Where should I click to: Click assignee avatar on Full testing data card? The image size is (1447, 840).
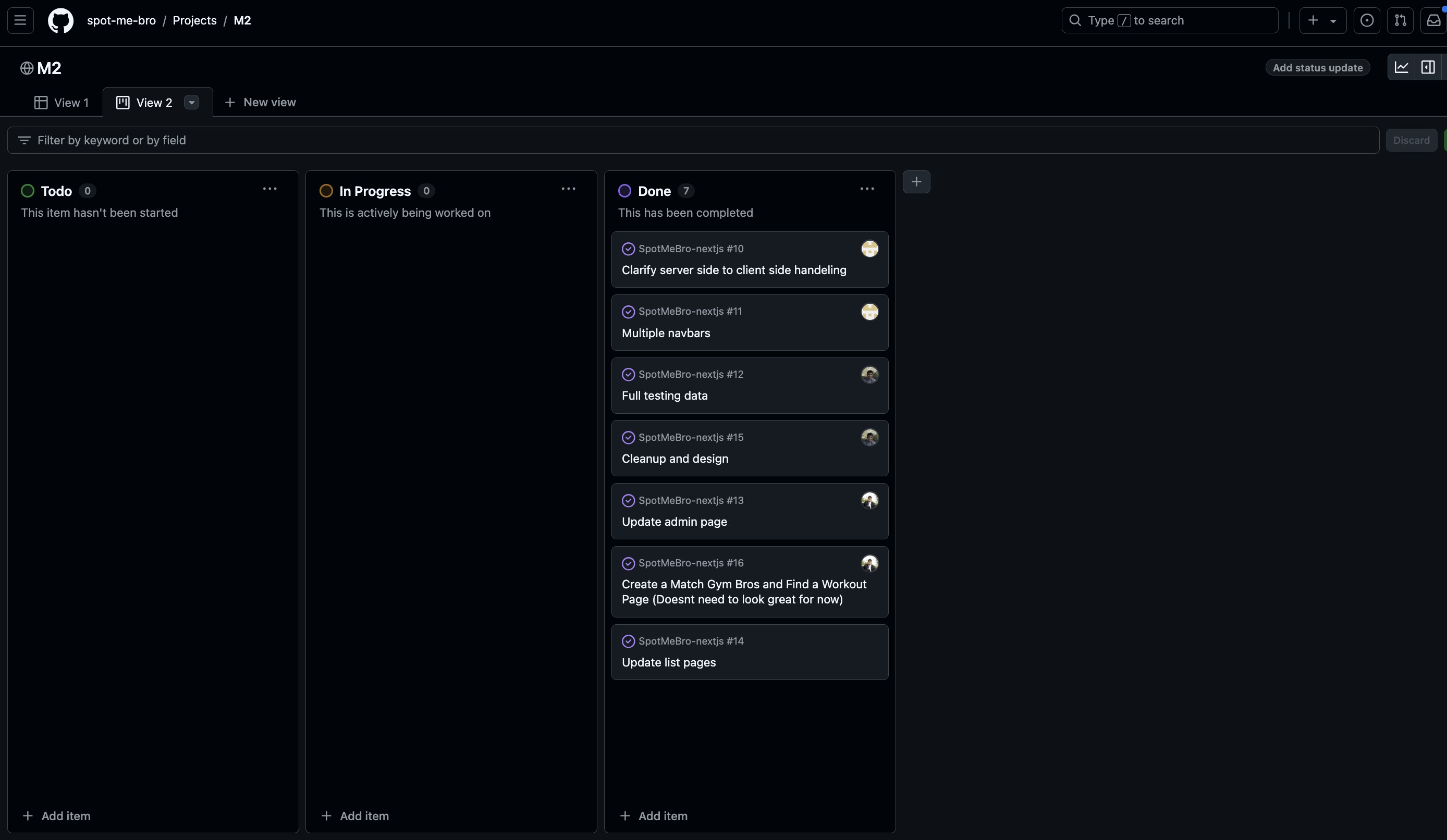[869, 375]
